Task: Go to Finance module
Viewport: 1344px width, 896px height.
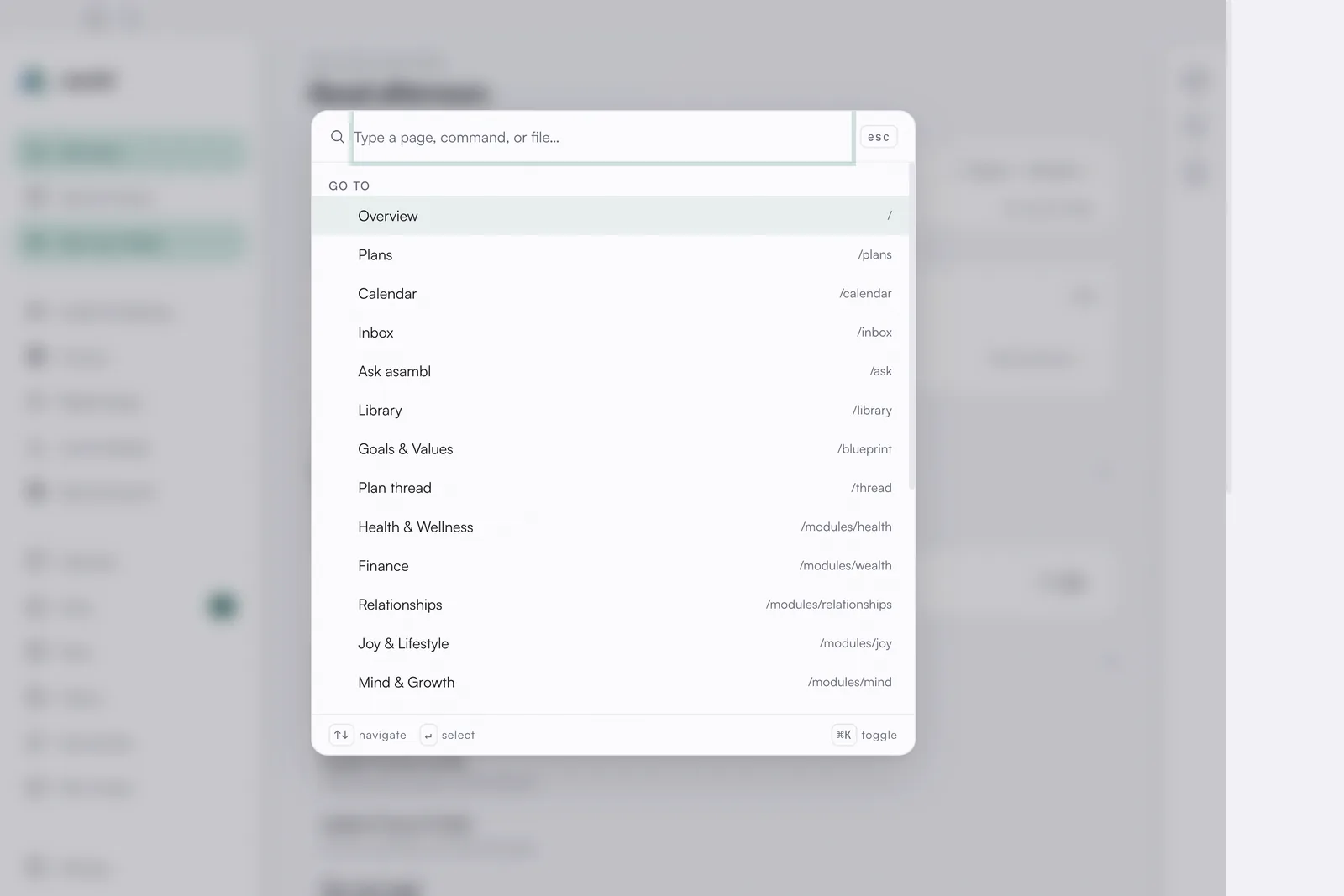Action: point(610,566)
